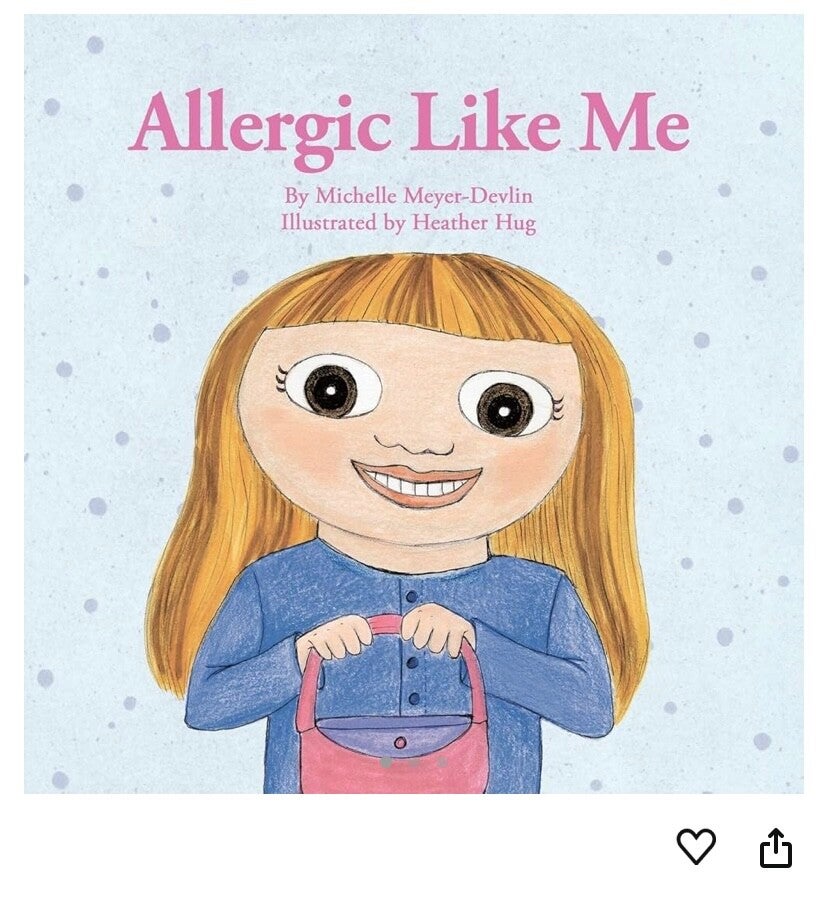Viewport: 828px width, 902px height.
Task: Like this product with the heart outline
Action: [696, 846]
